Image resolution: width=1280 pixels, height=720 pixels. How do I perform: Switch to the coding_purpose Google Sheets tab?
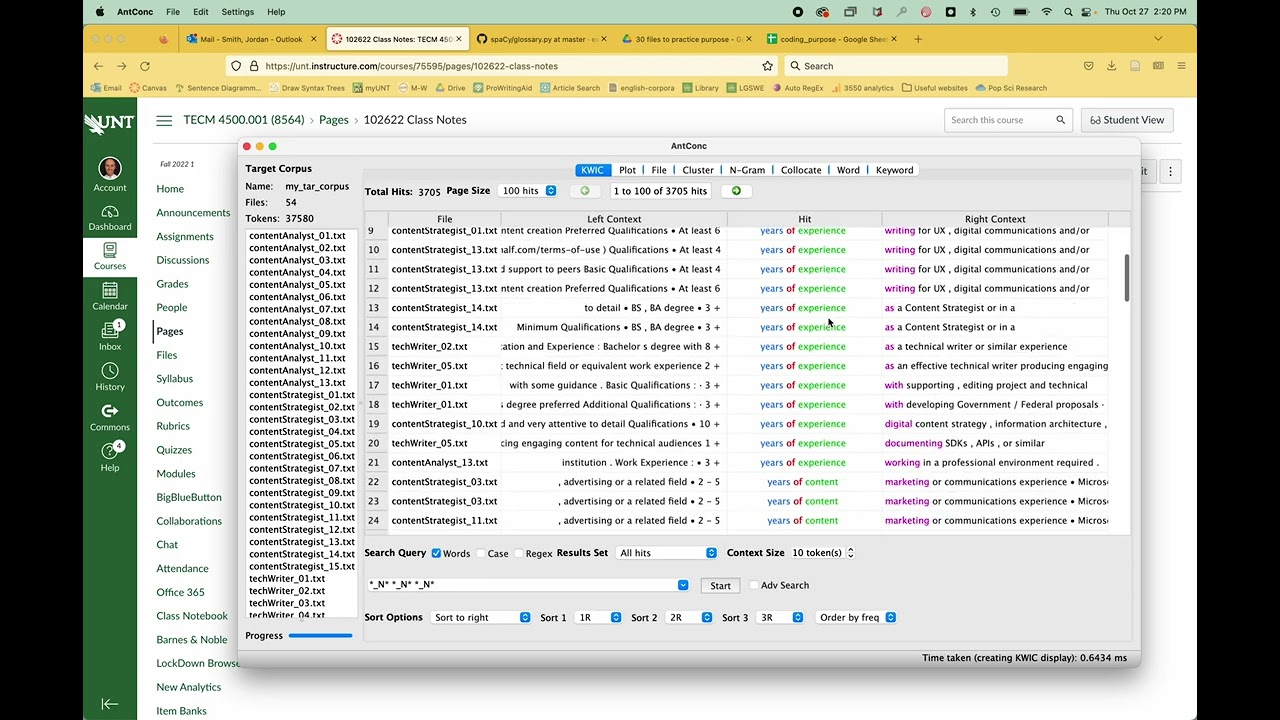(x=832, y=39)
